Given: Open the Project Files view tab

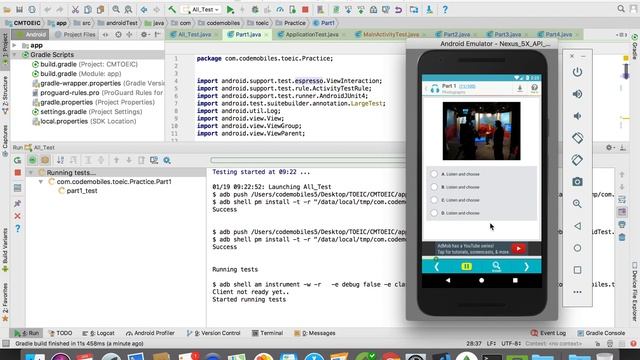Looking at the screenshot, I should click(75, 35).
